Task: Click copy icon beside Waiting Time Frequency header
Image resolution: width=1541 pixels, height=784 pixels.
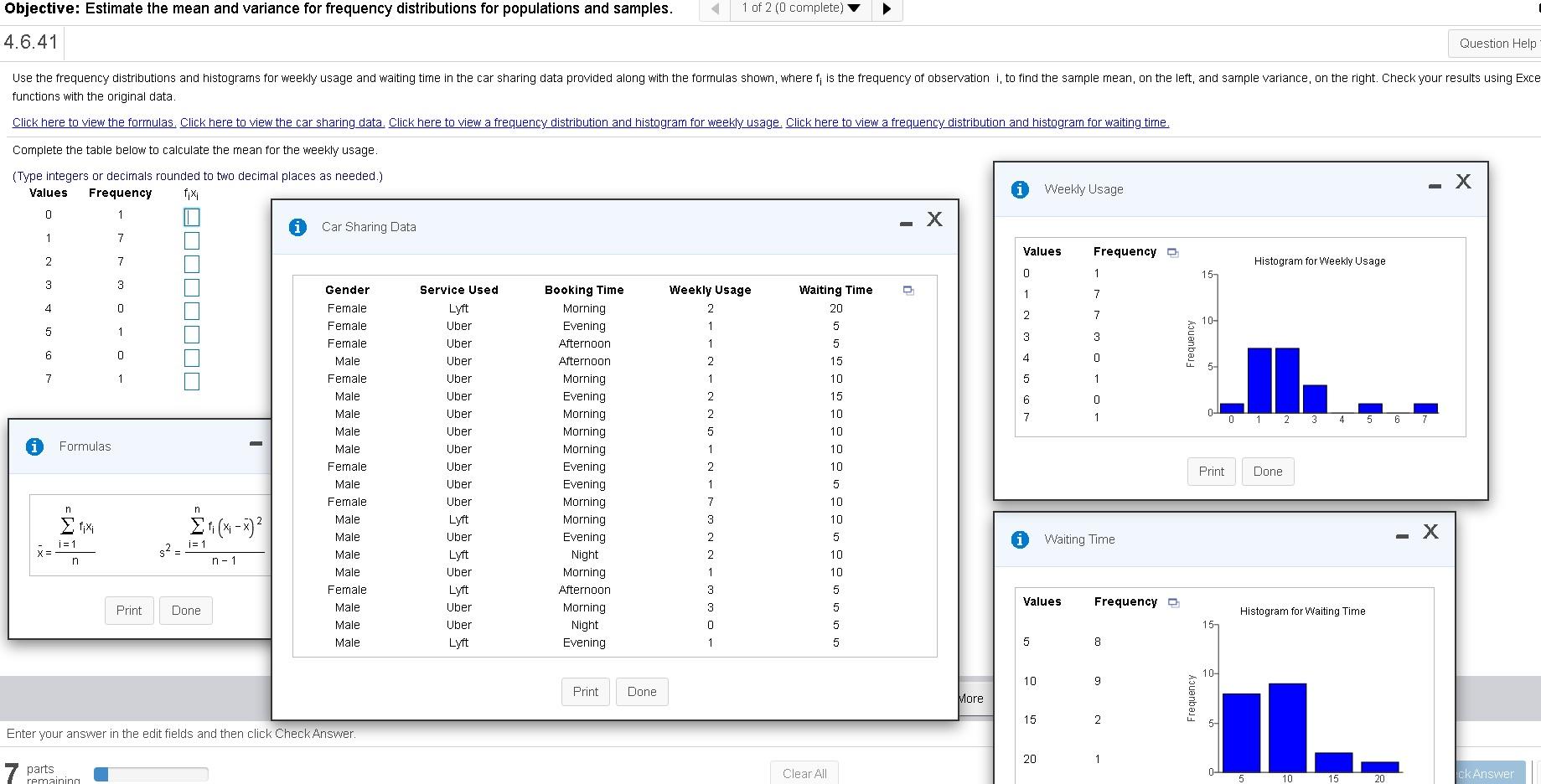Action: pos(1173,602)
